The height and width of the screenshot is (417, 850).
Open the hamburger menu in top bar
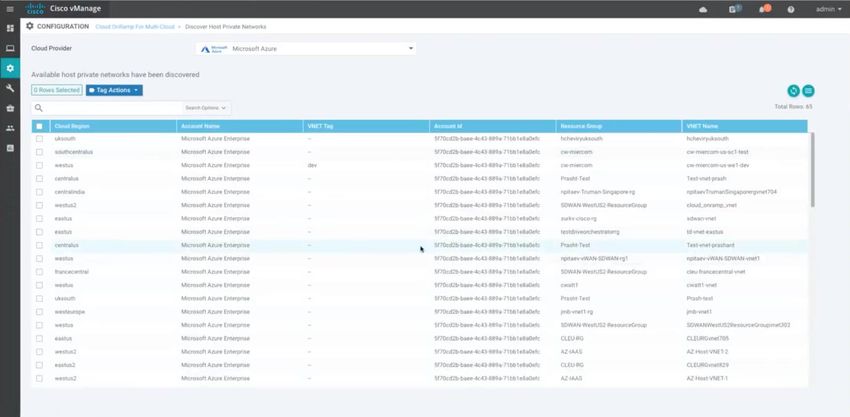10,9
